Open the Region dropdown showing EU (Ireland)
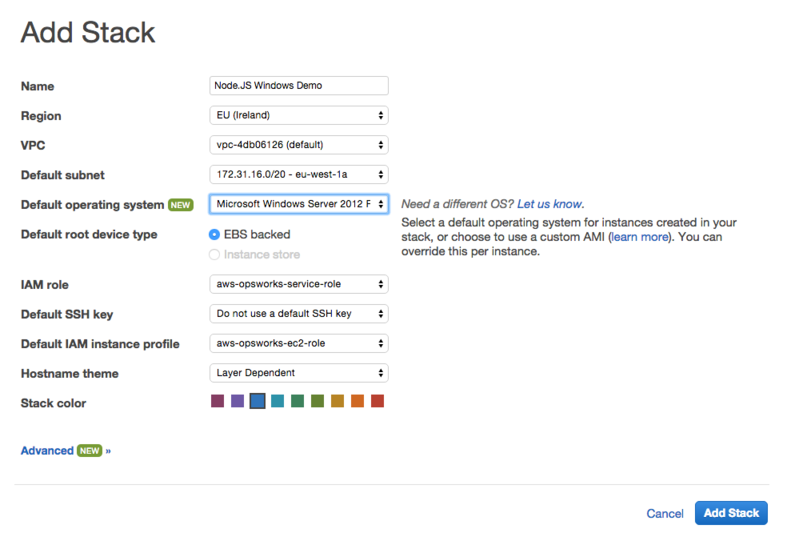 [299, 115]
